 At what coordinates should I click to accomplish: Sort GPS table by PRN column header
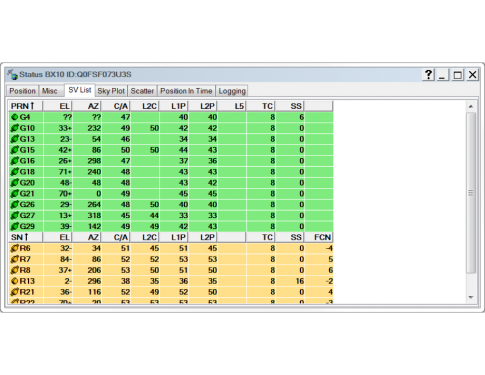pyautogui.click(x=26, y=106)
